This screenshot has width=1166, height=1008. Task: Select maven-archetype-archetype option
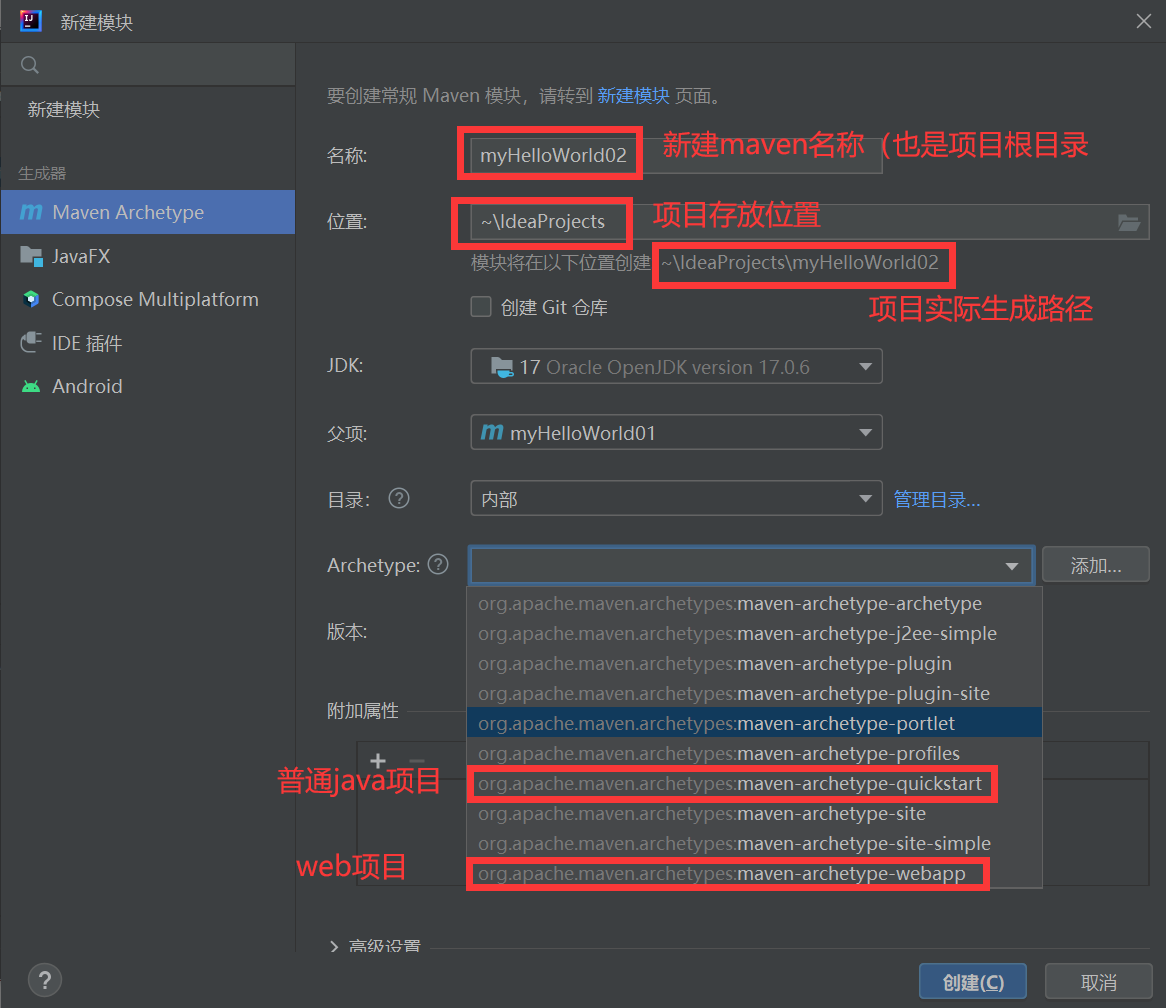754,604
